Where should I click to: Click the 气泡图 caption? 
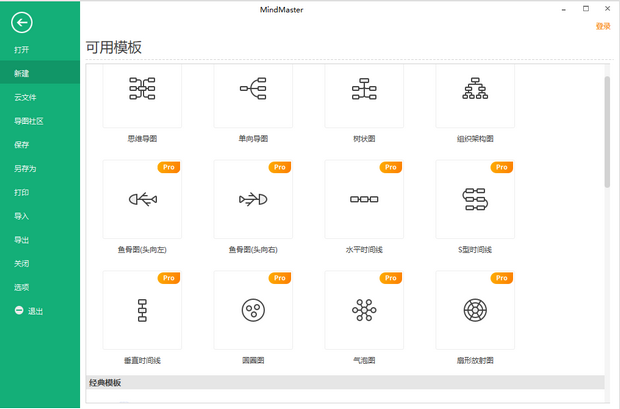[364, 360]
